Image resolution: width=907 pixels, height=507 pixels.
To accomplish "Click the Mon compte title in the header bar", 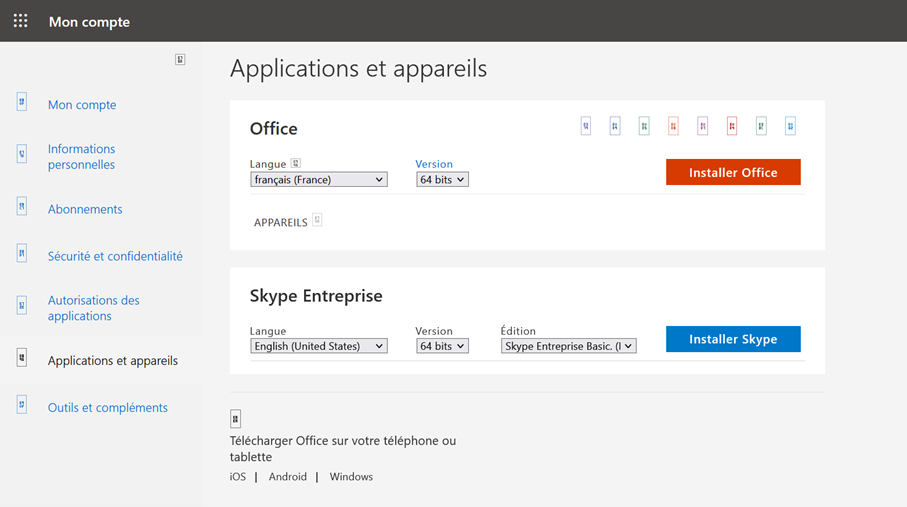I will pyautogui.click(x=89, y=22).
